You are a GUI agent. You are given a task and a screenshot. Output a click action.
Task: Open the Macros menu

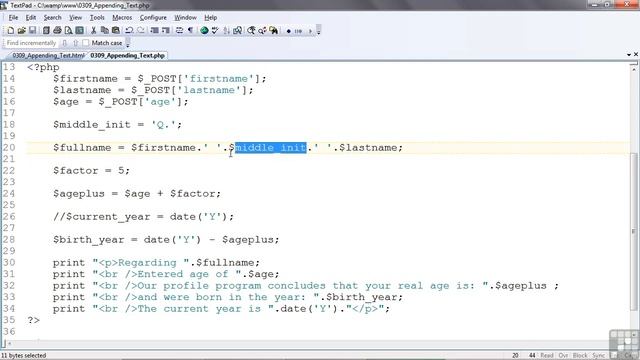[122, 18]
